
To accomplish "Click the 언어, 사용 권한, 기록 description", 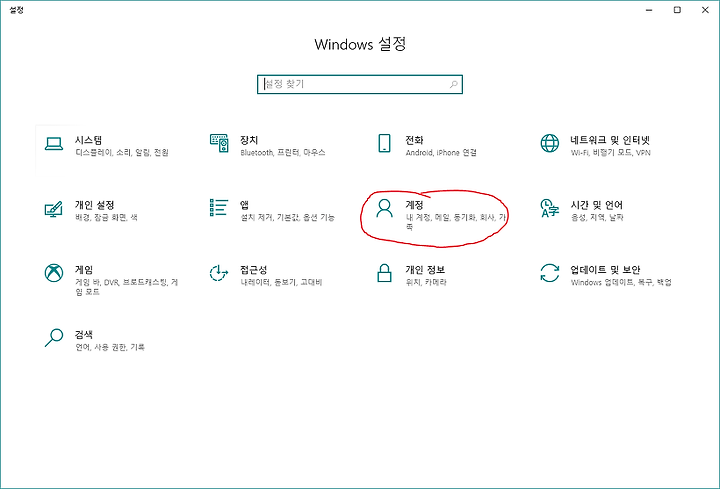I will coord(110,347).
